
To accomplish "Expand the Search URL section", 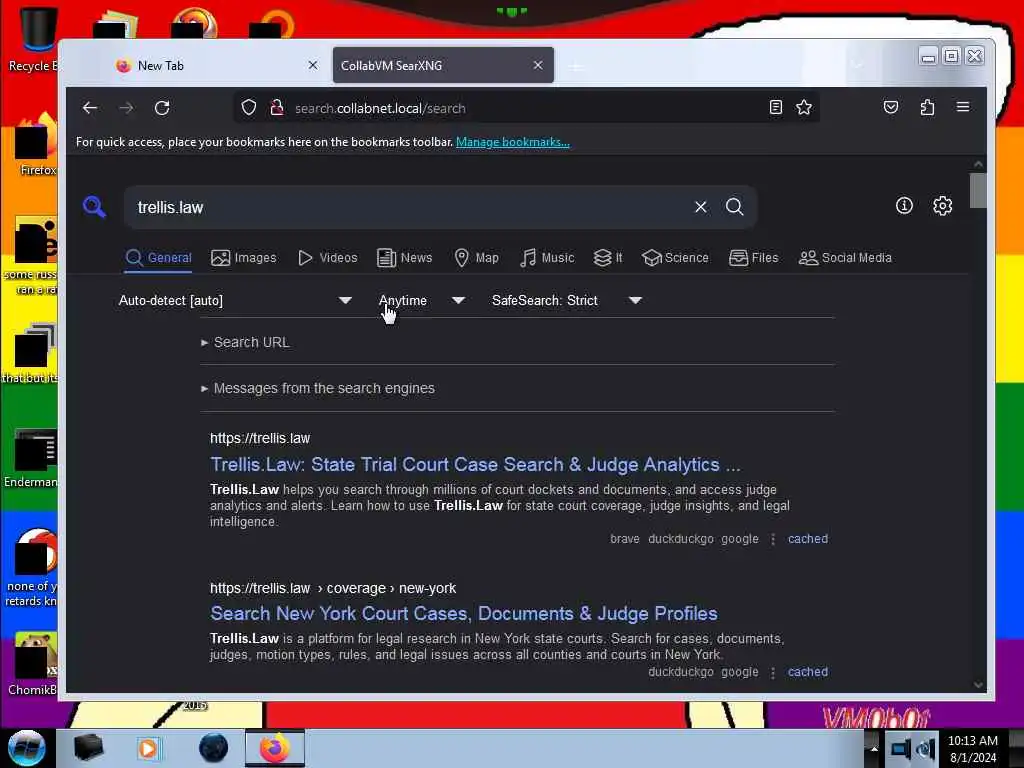I will click(246, 342).
